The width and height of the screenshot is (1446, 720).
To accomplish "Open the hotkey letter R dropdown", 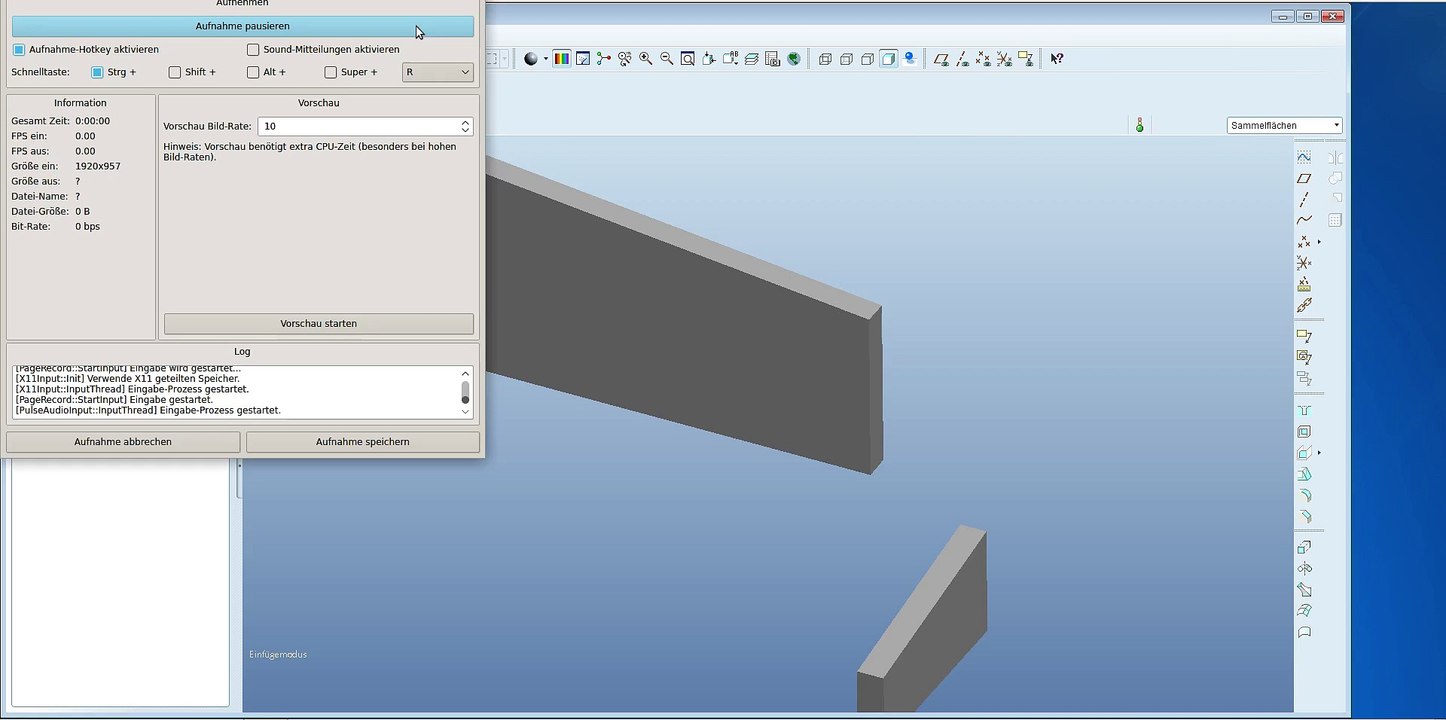I will (437, 72).
